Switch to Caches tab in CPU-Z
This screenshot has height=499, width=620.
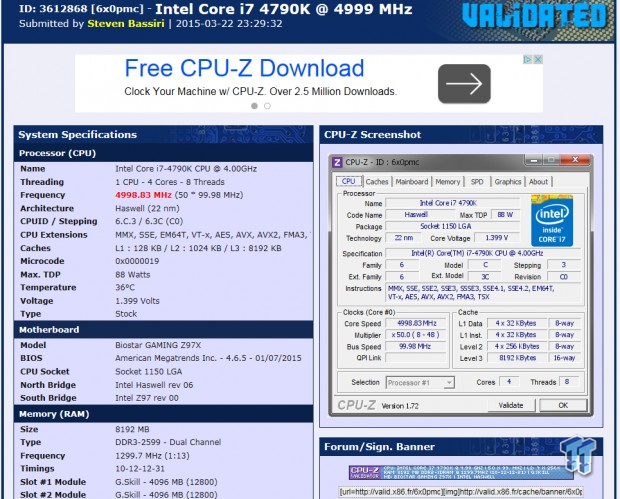pos(377,182)
